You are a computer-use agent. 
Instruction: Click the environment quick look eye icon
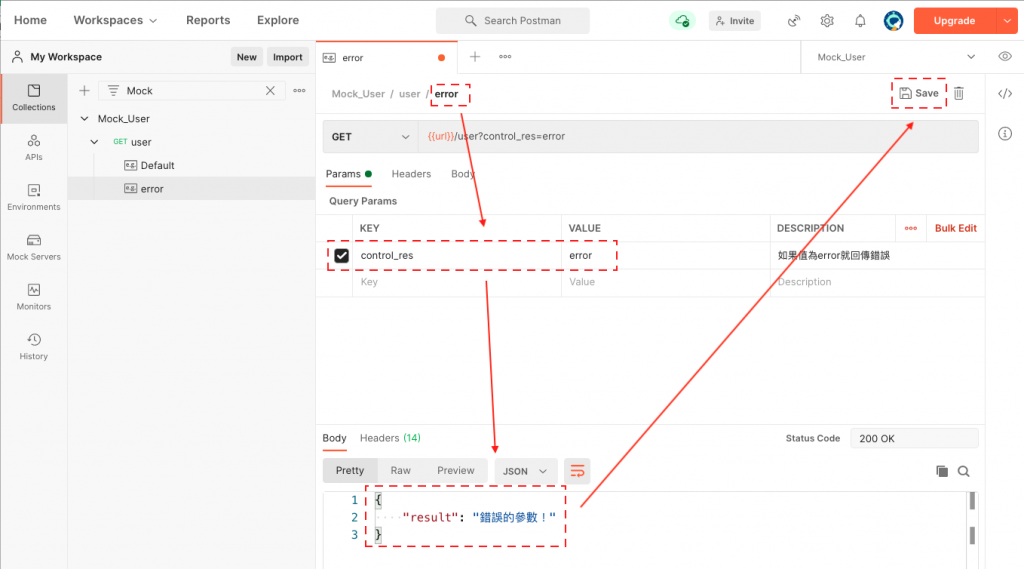1004,57
